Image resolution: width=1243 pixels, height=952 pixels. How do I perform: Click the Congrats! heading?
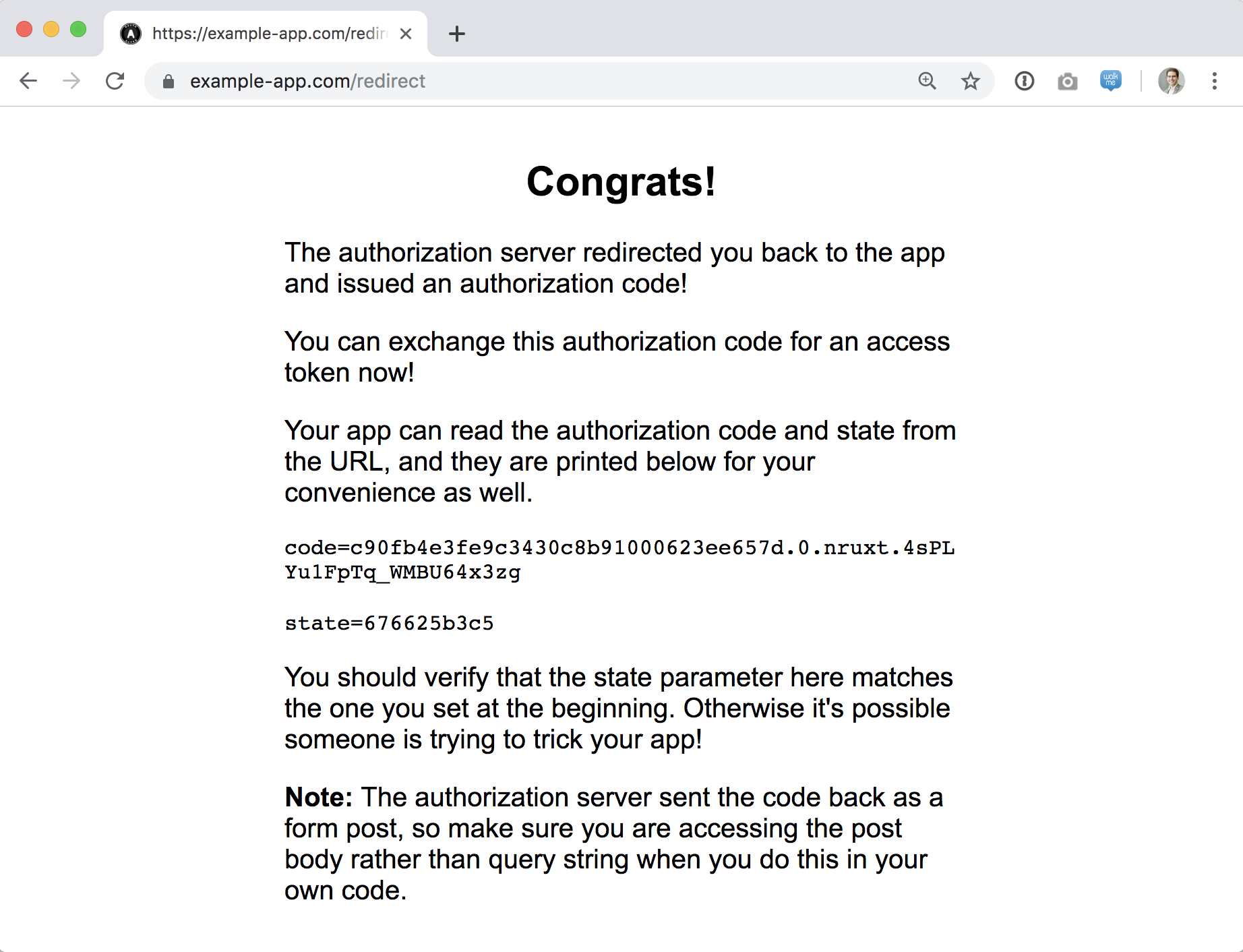621,182
